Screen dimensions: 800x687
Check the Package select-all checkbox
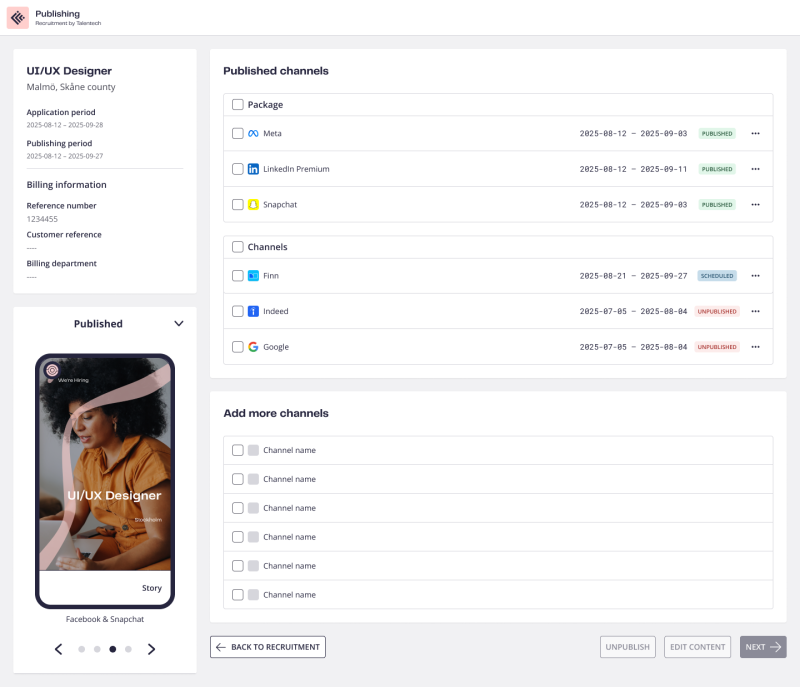pos(238,105)
